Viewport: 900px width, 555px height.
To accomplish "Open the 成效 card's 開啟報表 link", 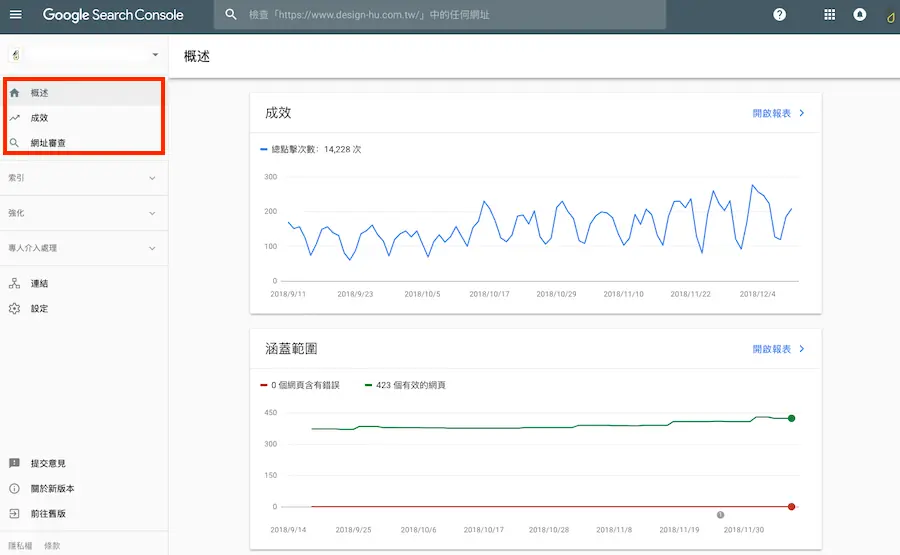I will coord(771,113).
